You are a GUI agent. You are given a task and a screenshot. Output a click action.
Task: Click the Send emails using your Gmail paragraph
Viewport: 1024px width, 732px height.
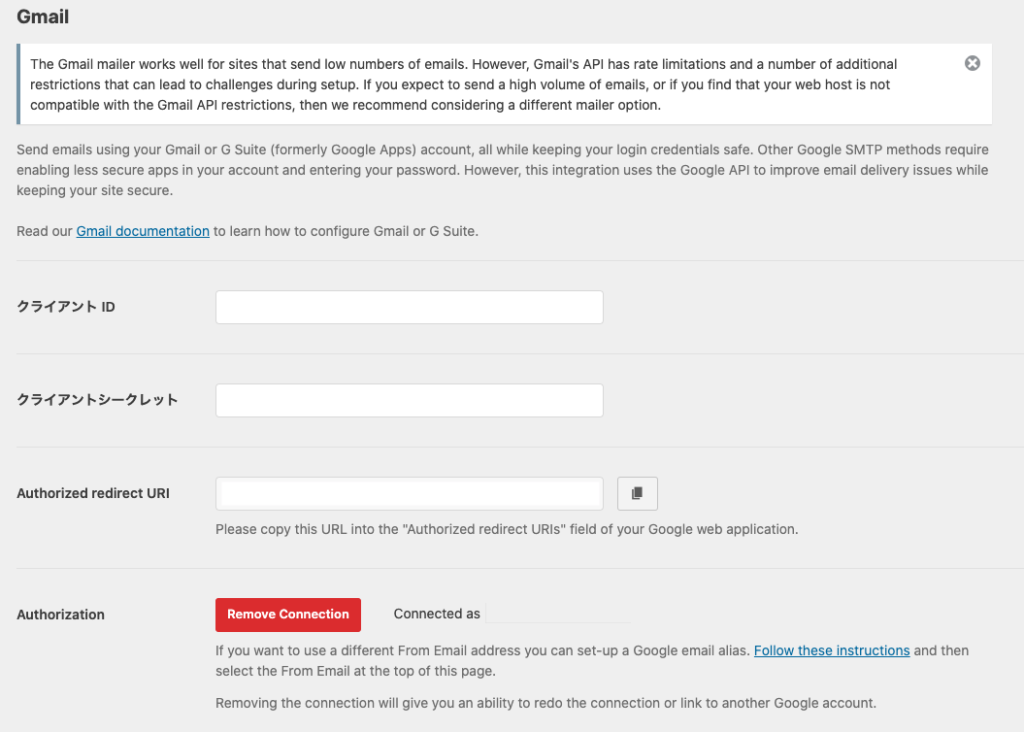(x=500, y=170)
